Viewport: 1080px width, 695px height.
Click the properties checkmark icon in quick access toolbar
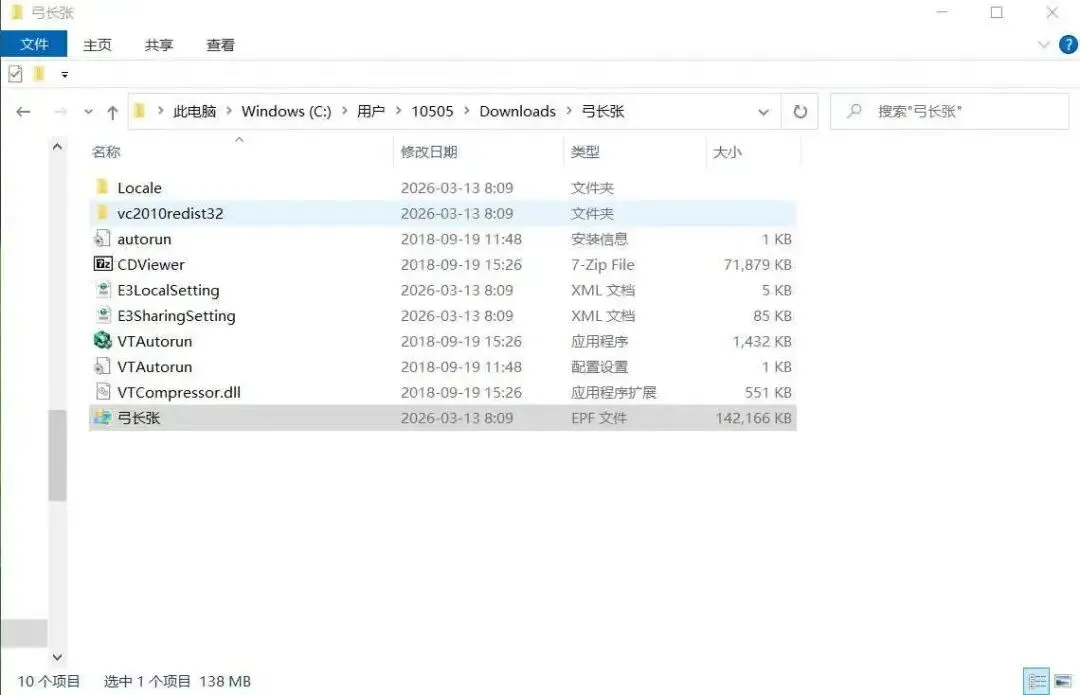click(16, 74)
